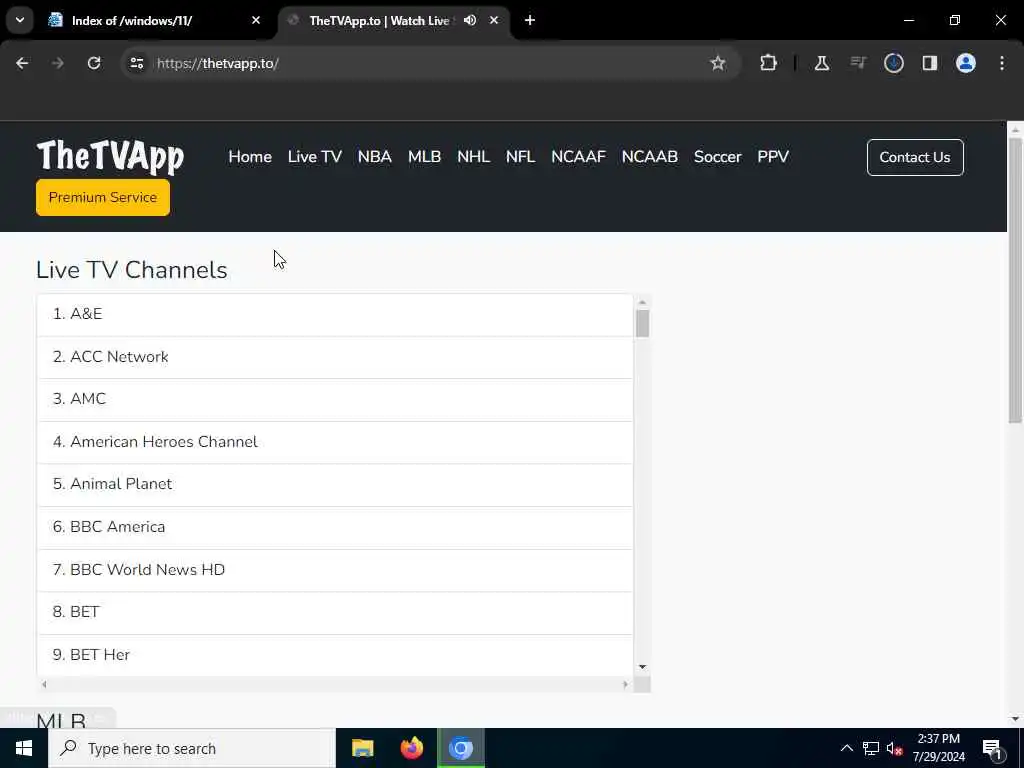Expand the tab search dropdown arrow
Viewport: 1024px width, 768px height.
coord(20,20)
